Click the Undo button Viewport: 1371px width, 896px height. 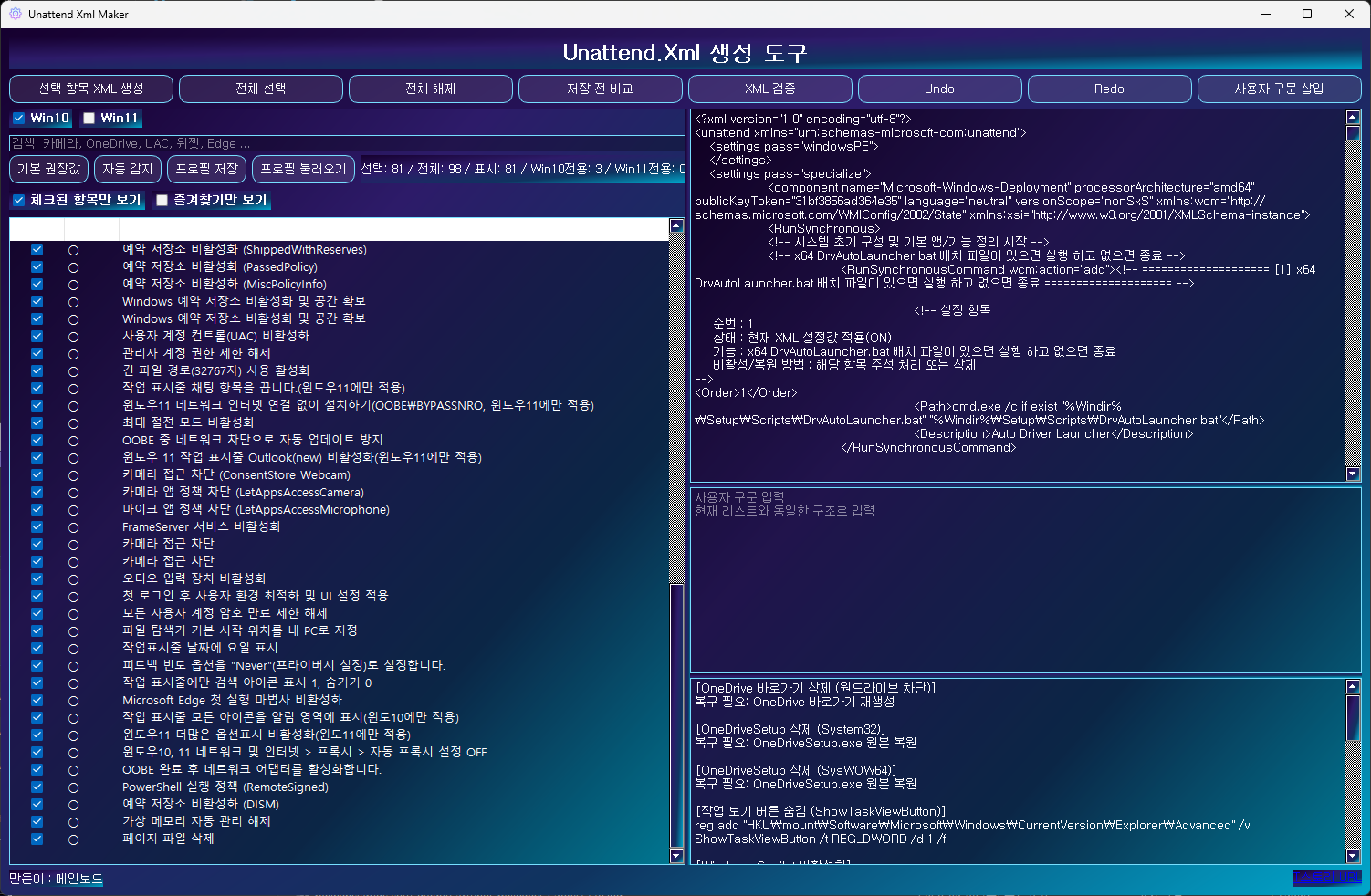pos(940,89)
